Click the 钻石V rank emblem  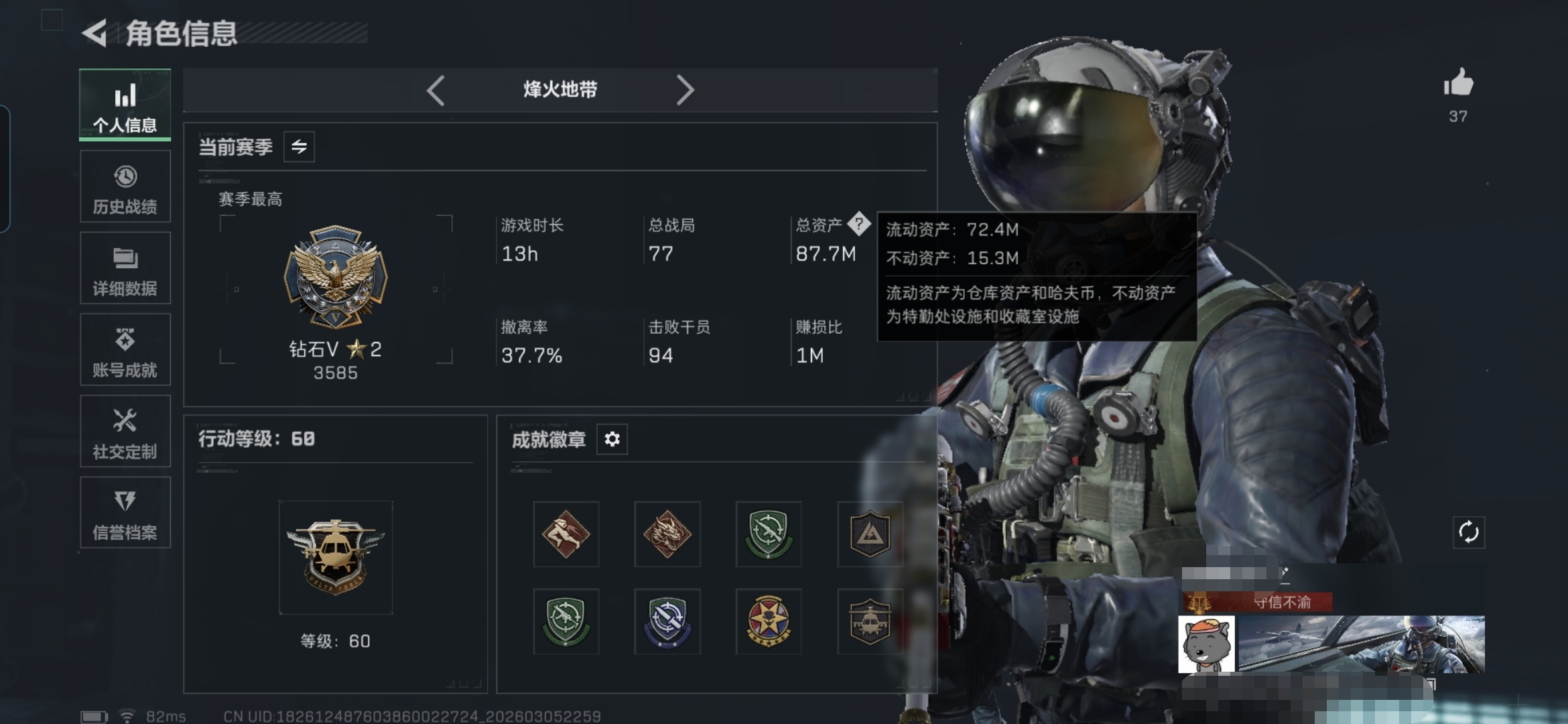[x=336, y=277]
